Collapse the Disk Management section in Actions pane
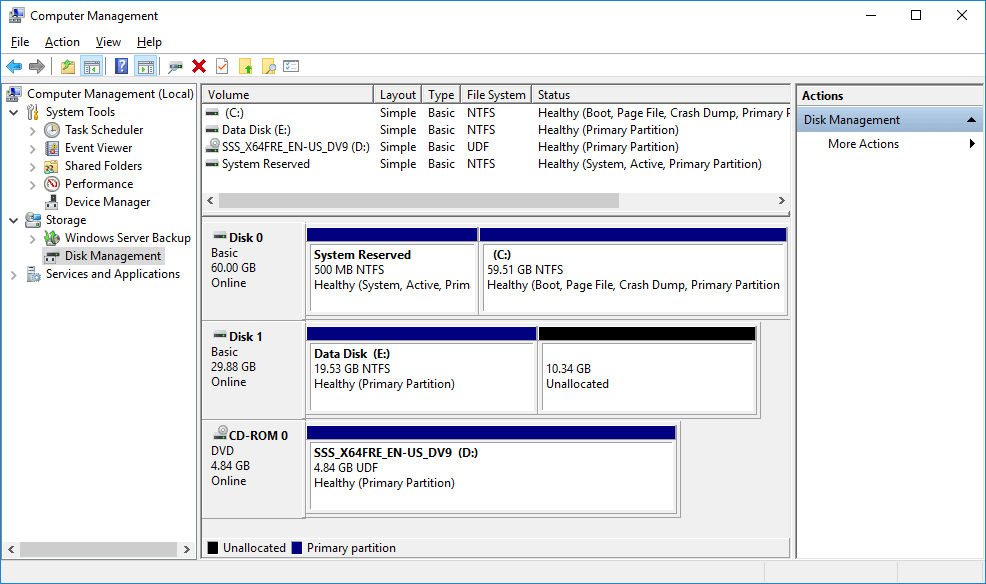 point(972,119)
